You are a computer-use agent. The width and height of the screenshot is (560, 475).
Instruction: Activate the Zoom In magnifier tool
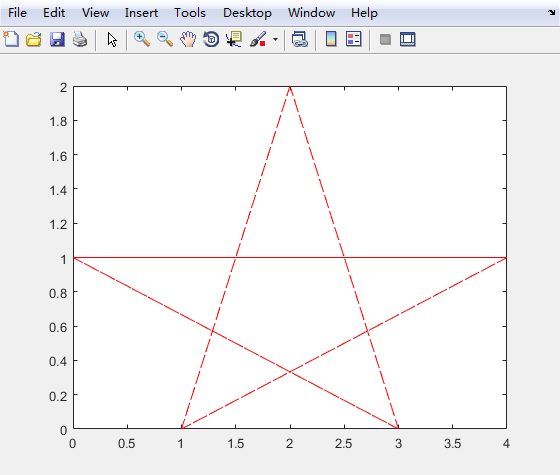[x=142, y=39]
